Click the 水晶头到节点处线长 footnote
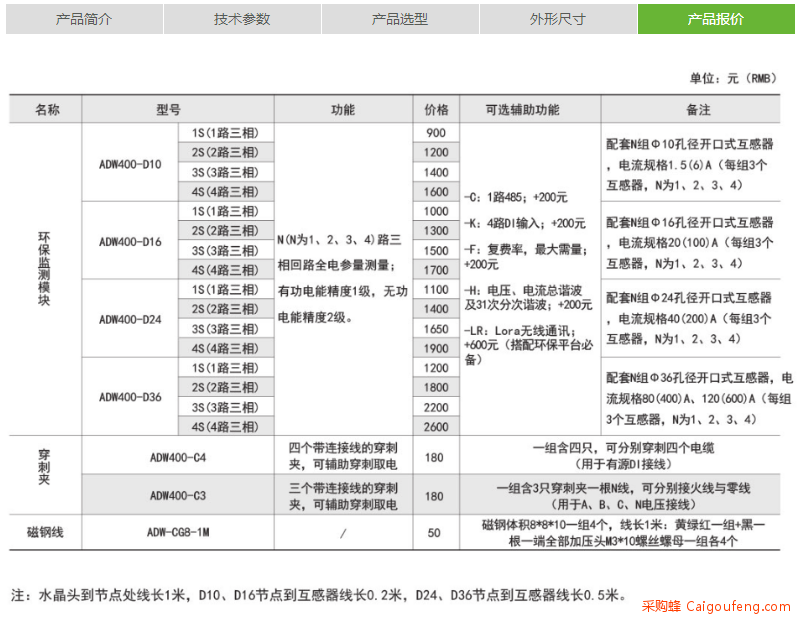The width and height of the screenshot is (799, 632). pos(318,595)
